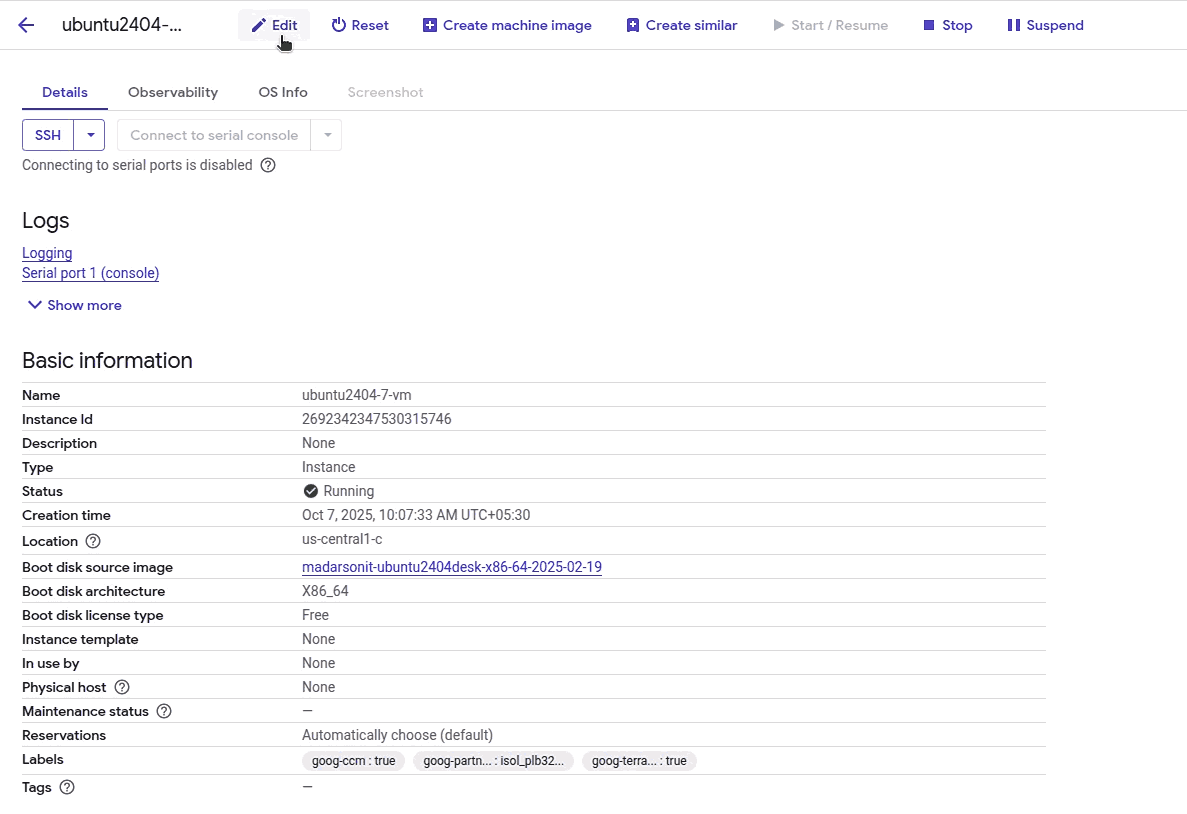Click the Tags help icon

coord(67,787)
